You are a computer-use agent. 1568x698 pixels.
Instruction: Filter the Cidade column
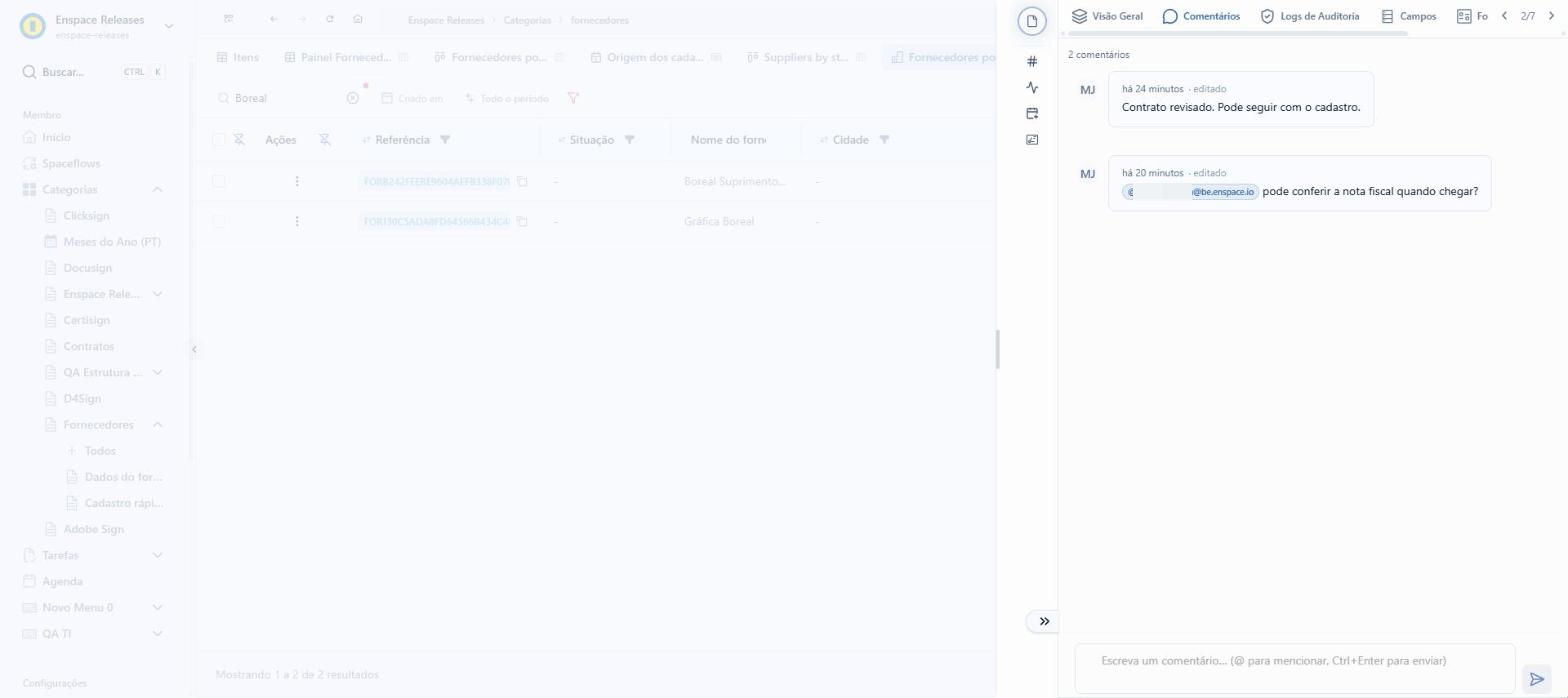point(884,139)
